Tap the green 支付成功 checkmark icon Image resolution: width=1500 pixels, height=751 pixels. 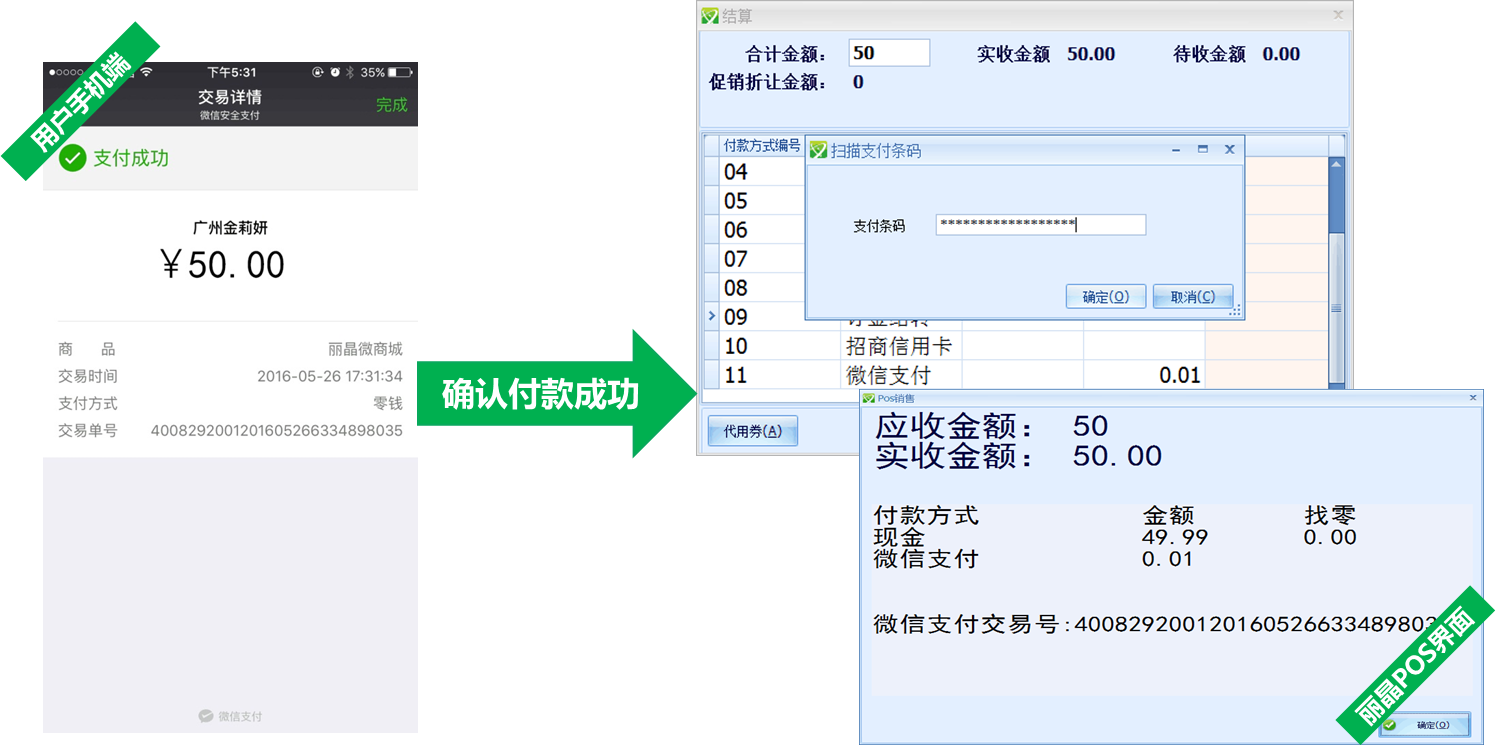(72, 158)
